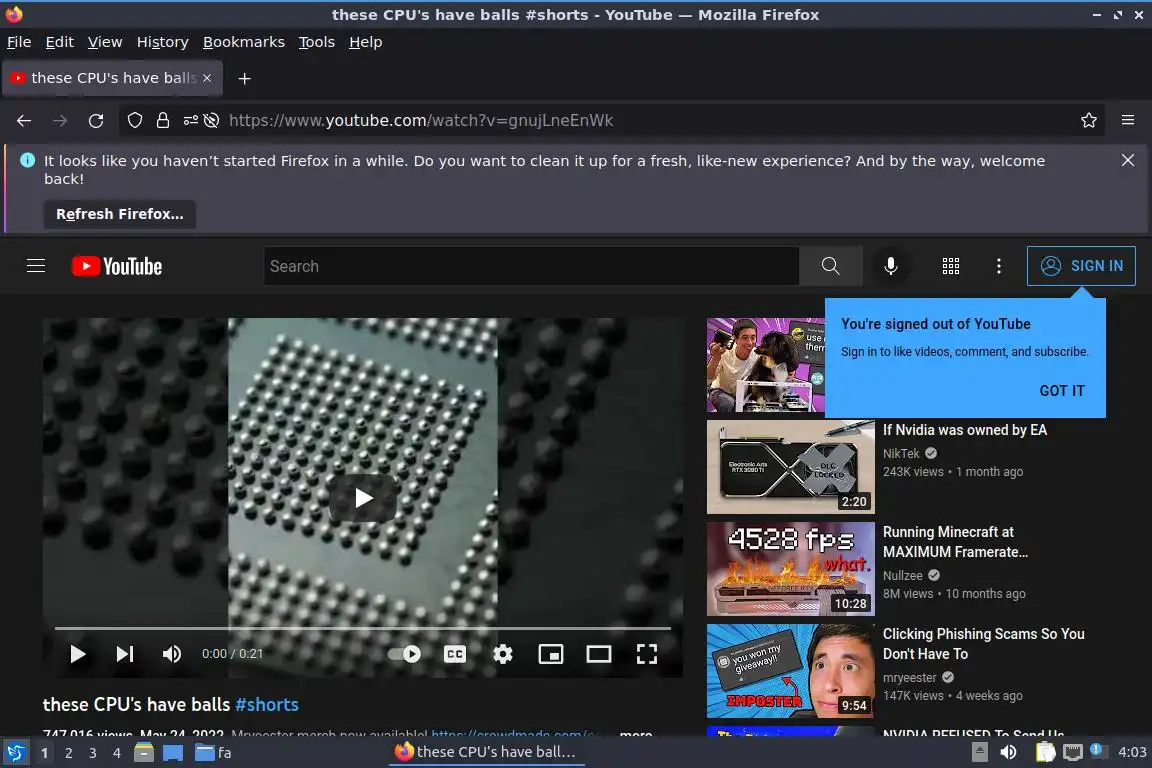Open 'Running Minecraft at MAXIMUM Framerate' title
This screenshot has height=768, width=1152.
(955, 542)
